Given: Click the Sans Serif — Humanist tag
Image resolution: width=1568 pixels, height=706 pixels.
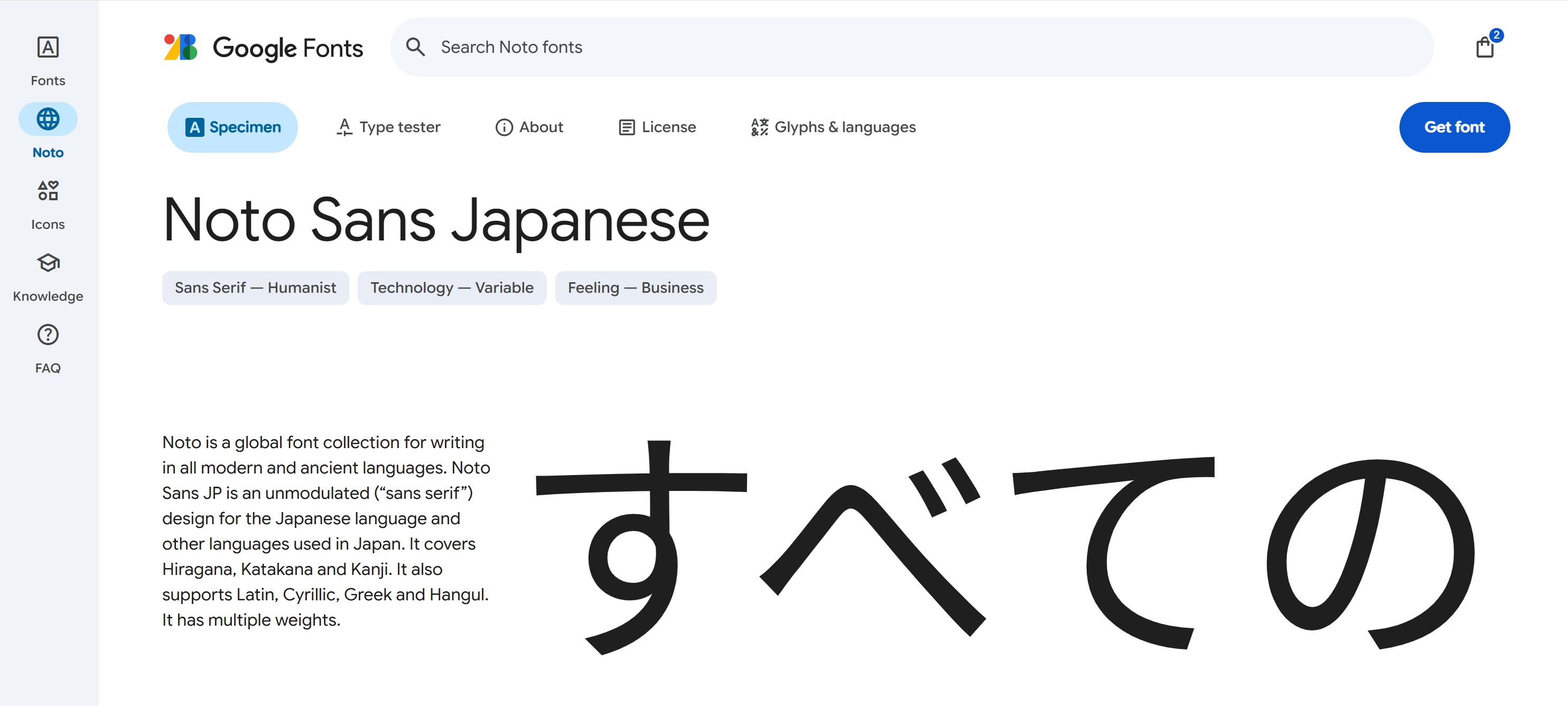Looking at the screenshot, I should pyautogui.click(x=255, y=288).
